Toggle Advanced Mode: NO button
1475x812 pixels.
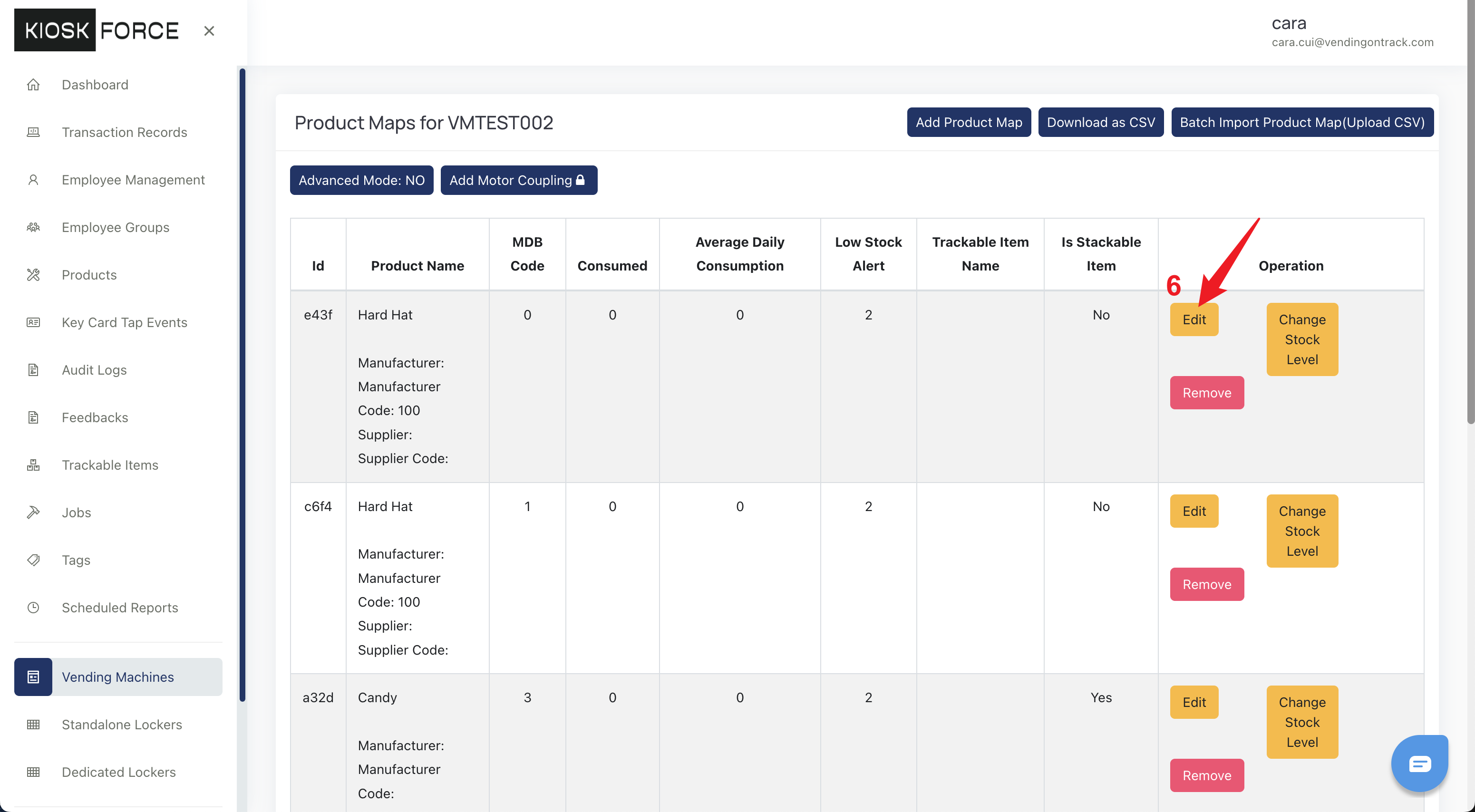361,180
